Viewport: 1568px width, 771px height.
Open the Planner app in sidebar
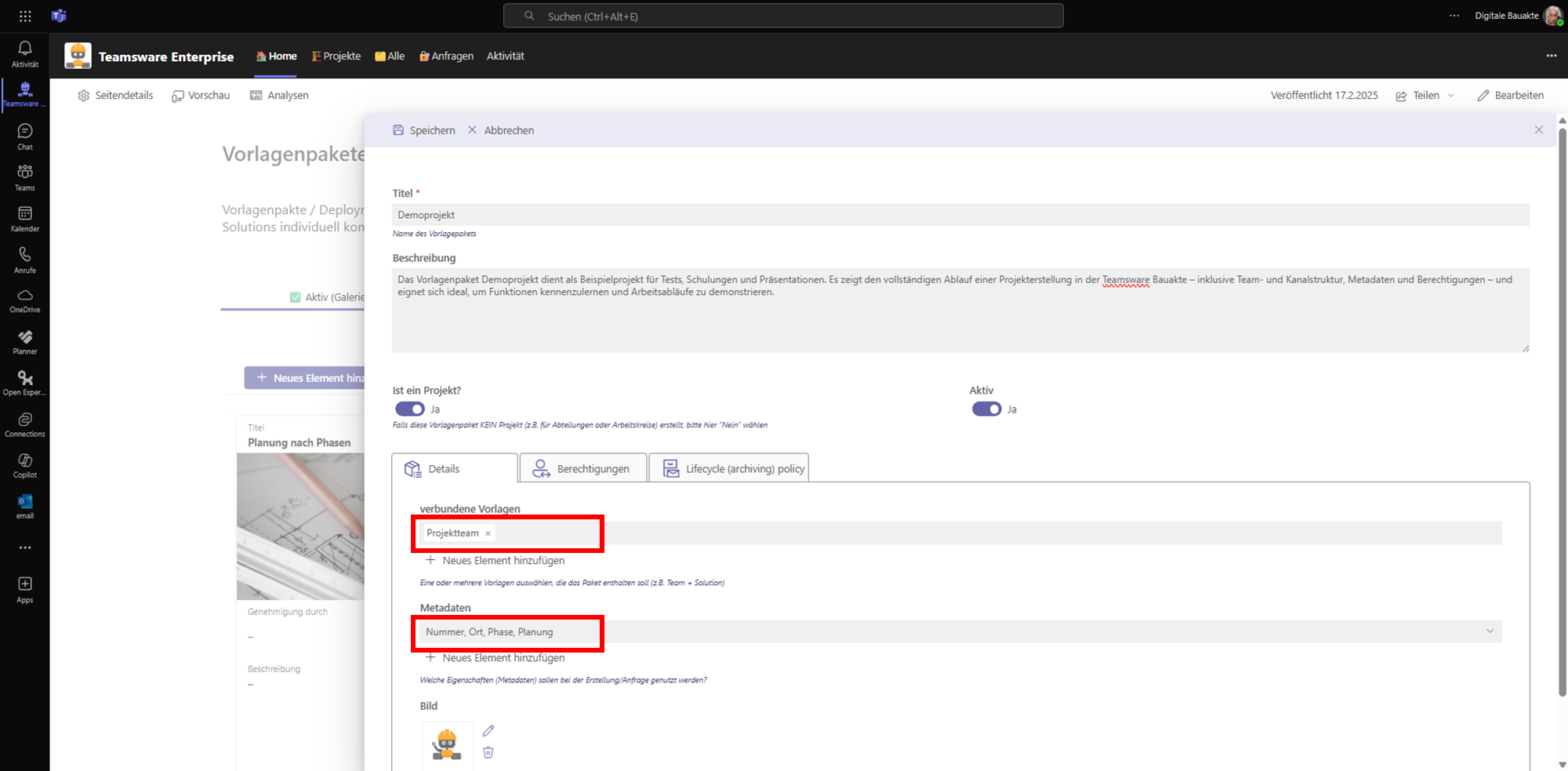(x=25, y=342)
